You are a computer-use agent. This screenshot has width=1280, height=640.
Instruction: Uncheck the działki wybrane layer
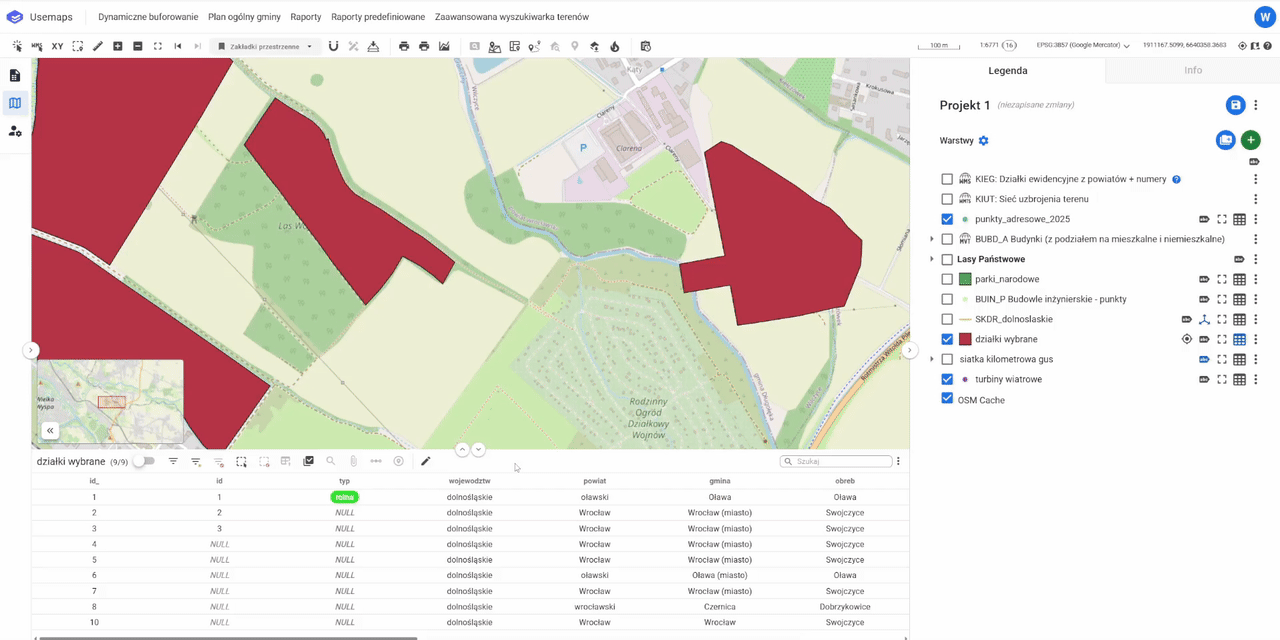pos(947,339)
